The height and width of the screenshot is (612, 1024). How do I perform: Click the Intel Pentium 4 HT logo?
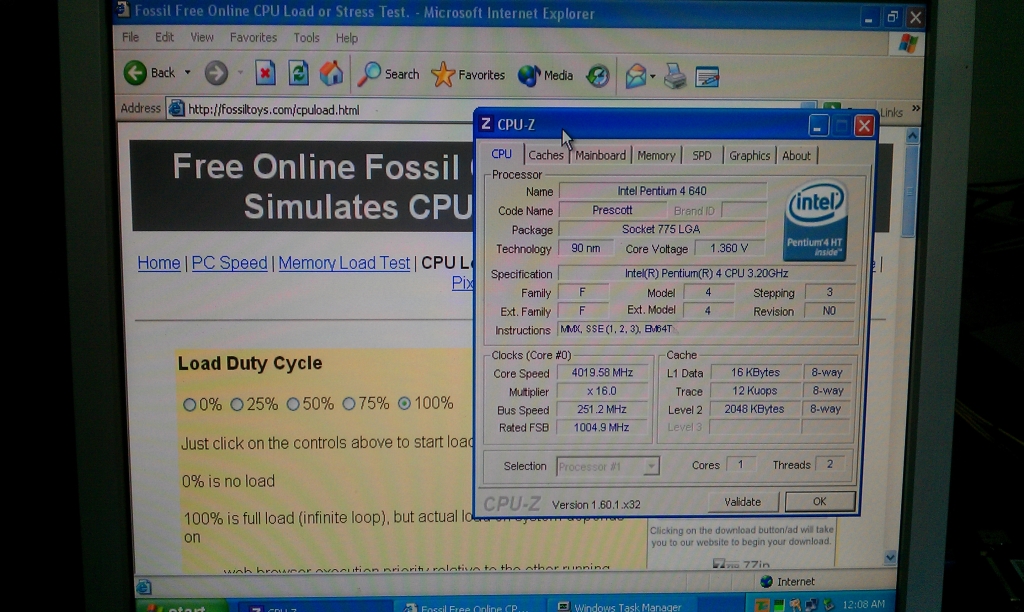point(816,220)
